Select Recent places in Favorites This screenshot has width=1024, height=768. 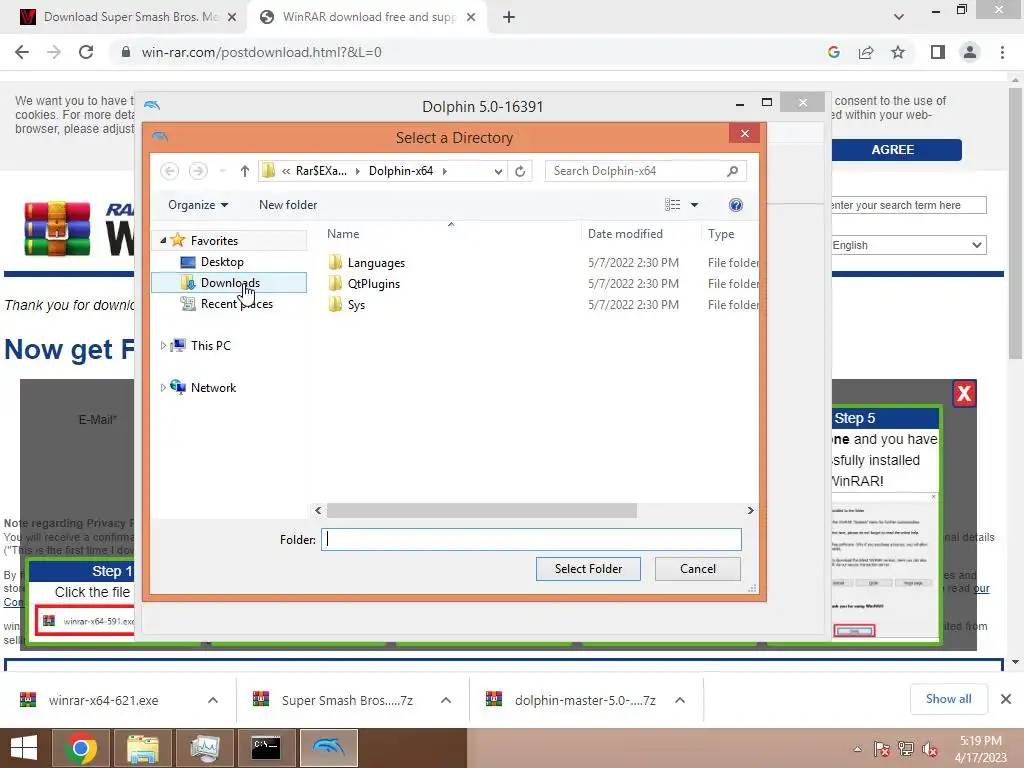[x=236, y=304]
